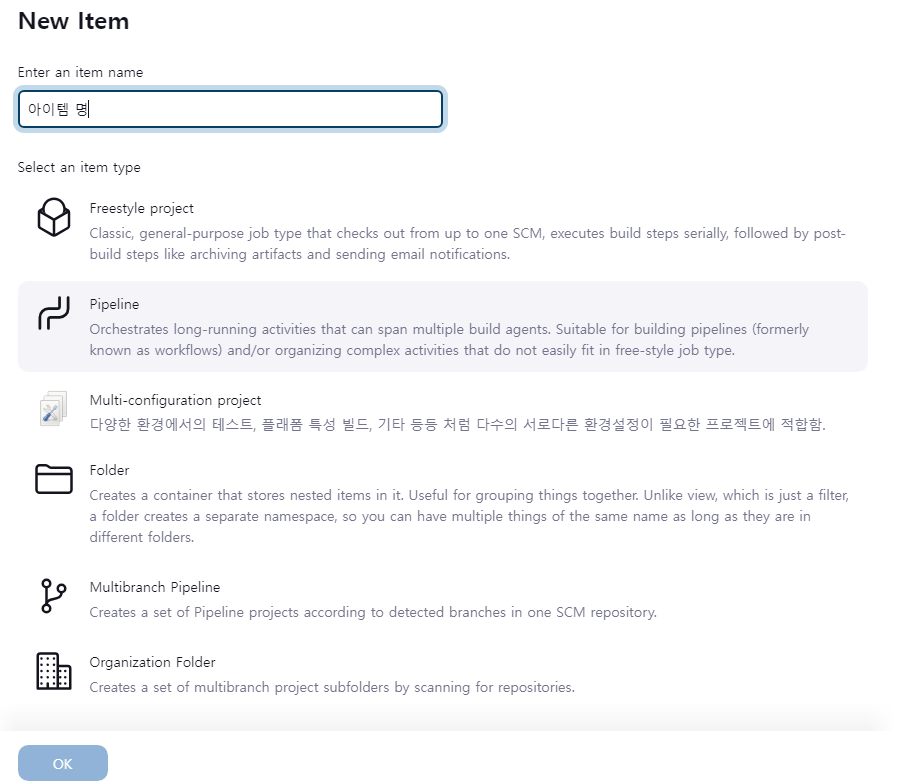
Task: Click the Freestyle project cube icon
Action: pyautogui.click(x=54, y=217)
